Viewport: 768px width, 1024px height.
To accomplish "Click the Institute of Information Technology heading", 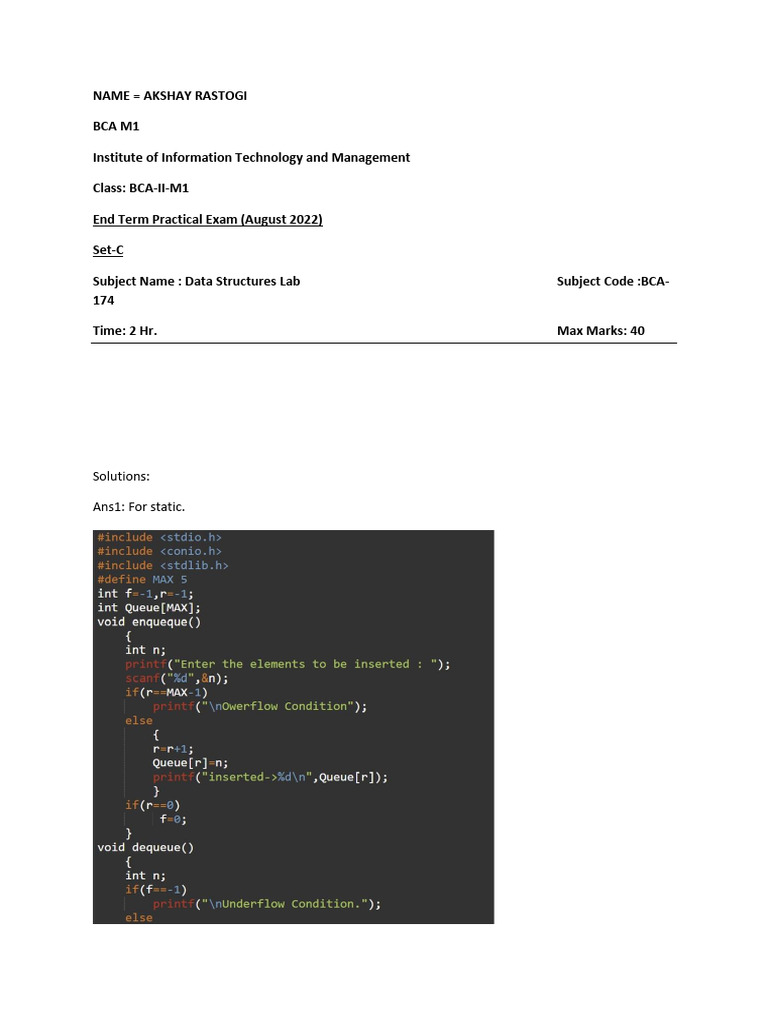I will click(x=251, y=157).
